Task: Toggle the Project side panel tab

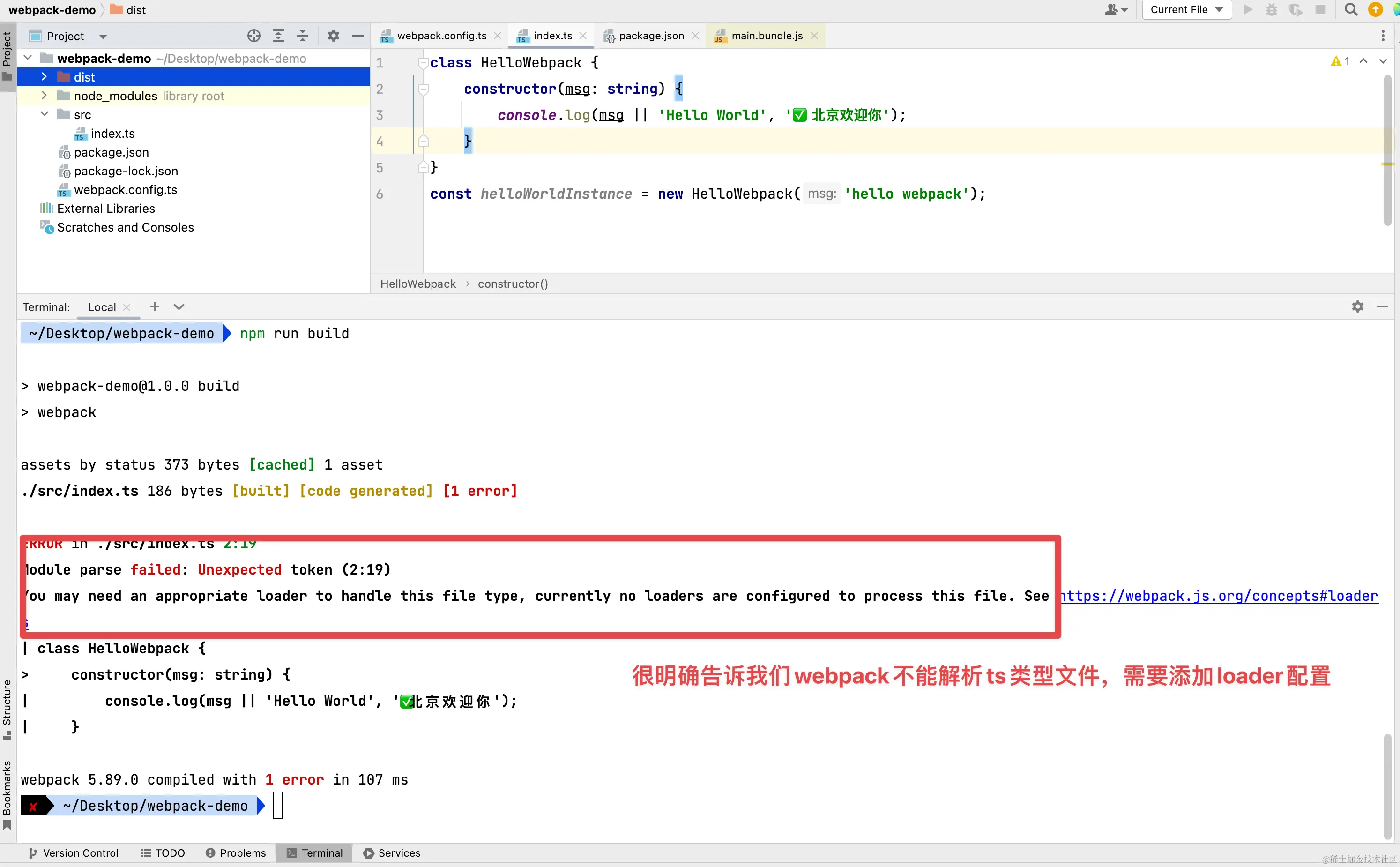Action: pos(7,56)
